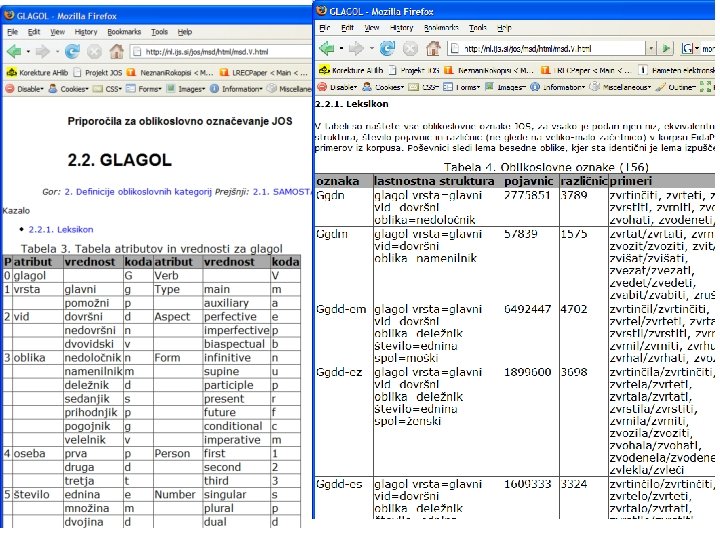Image resolution: width=720 pixels, height=540 pixels.
Task: Click Forward arrow in the right Firefox window
Action: [356, 48]
